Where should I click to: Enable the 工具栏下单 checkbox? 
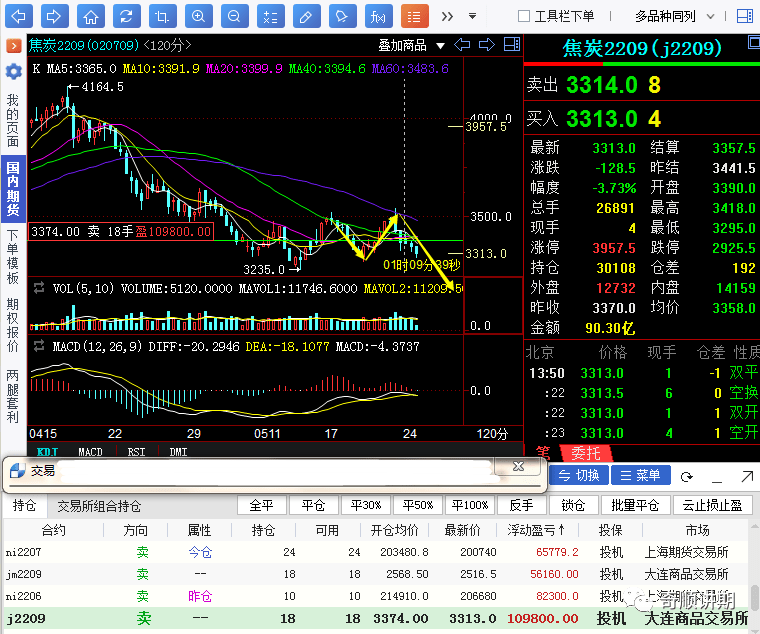(524, 16)
